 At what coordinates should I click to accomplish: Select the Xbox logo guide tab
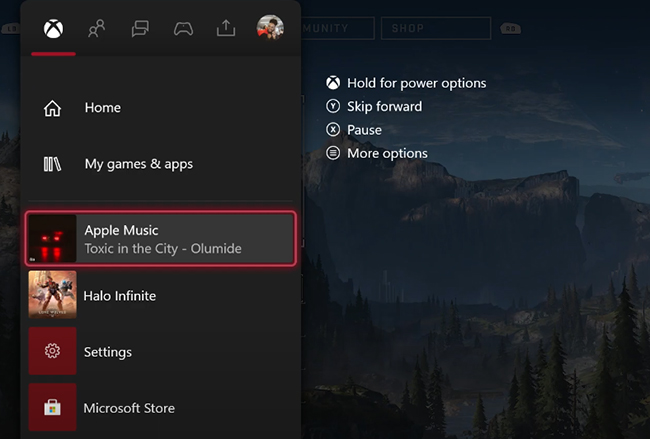coord(53,28)
